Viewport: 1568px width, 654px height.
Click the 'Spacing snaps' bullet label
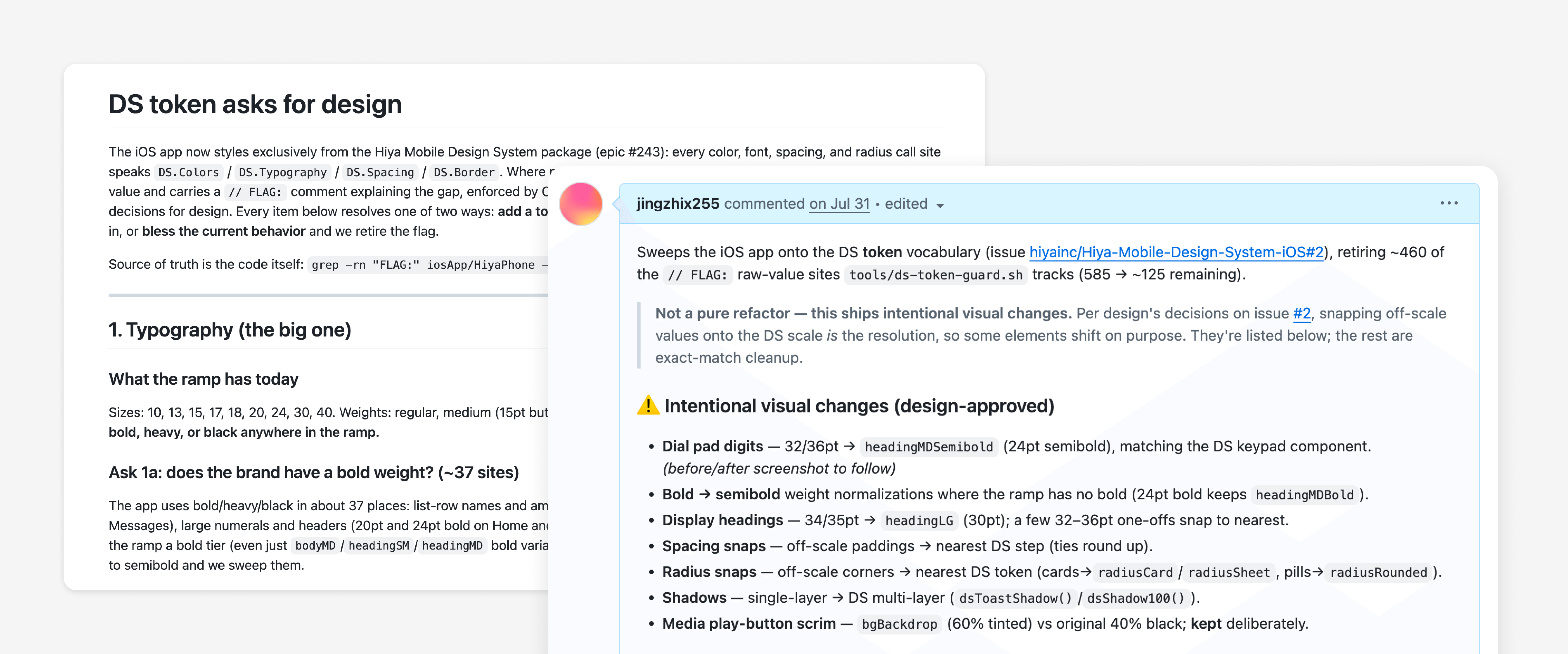pos(714,546)
